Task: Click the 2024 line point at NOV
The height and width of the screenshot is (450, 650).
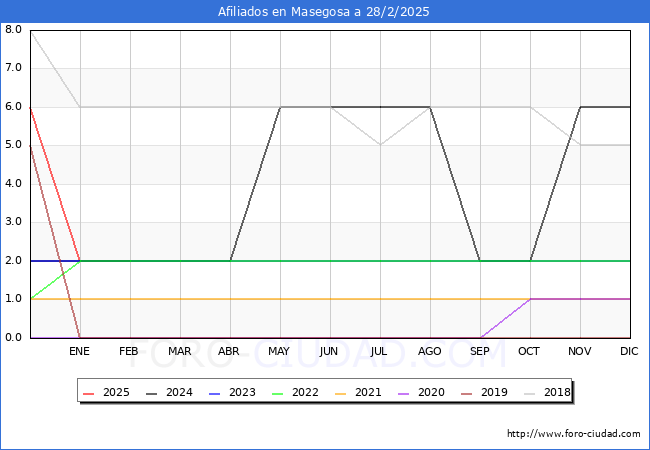Action: click(x=580, y=107)
